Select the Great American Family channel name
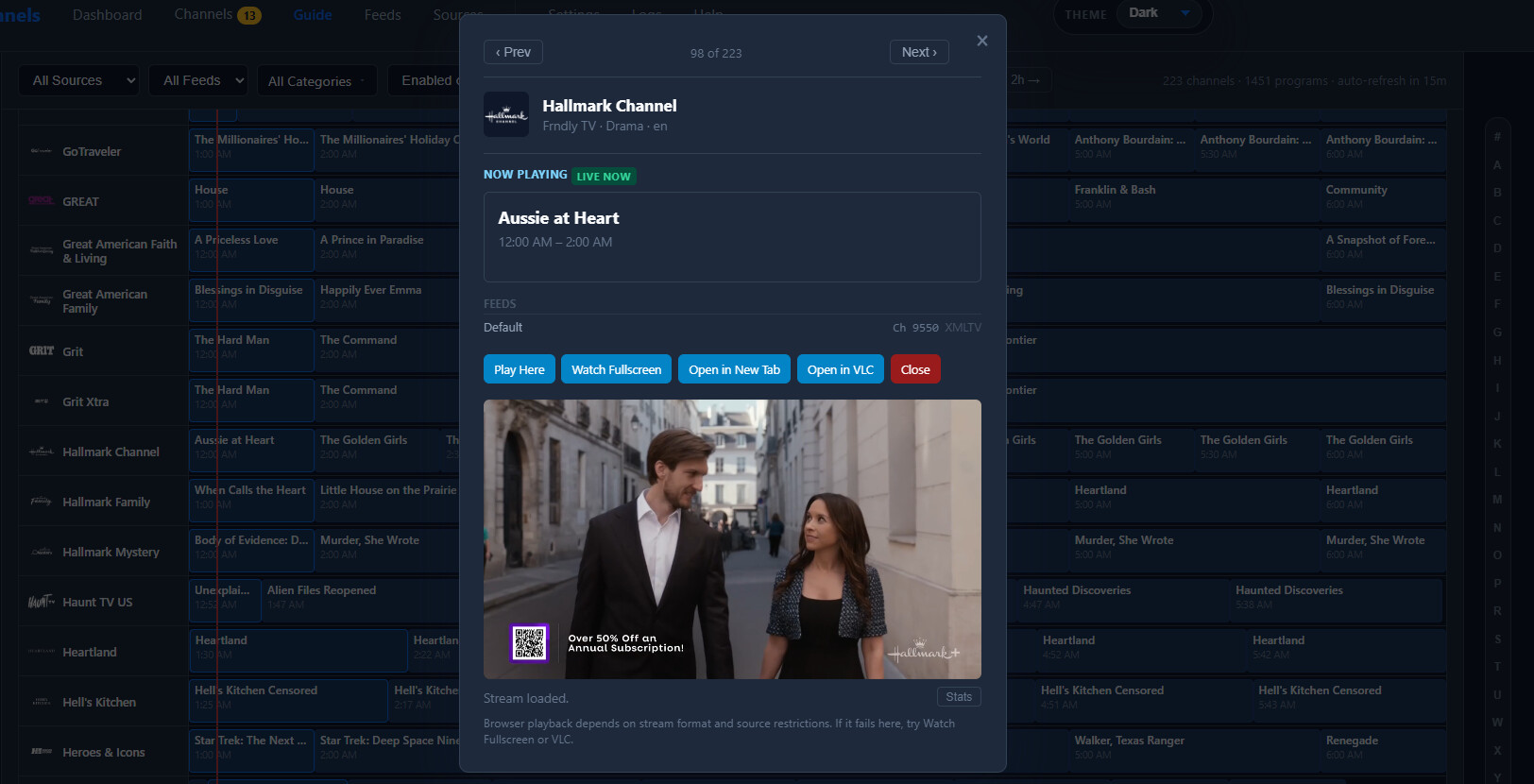The height and width of the screenshot is (784, 1534). point(105,301)
